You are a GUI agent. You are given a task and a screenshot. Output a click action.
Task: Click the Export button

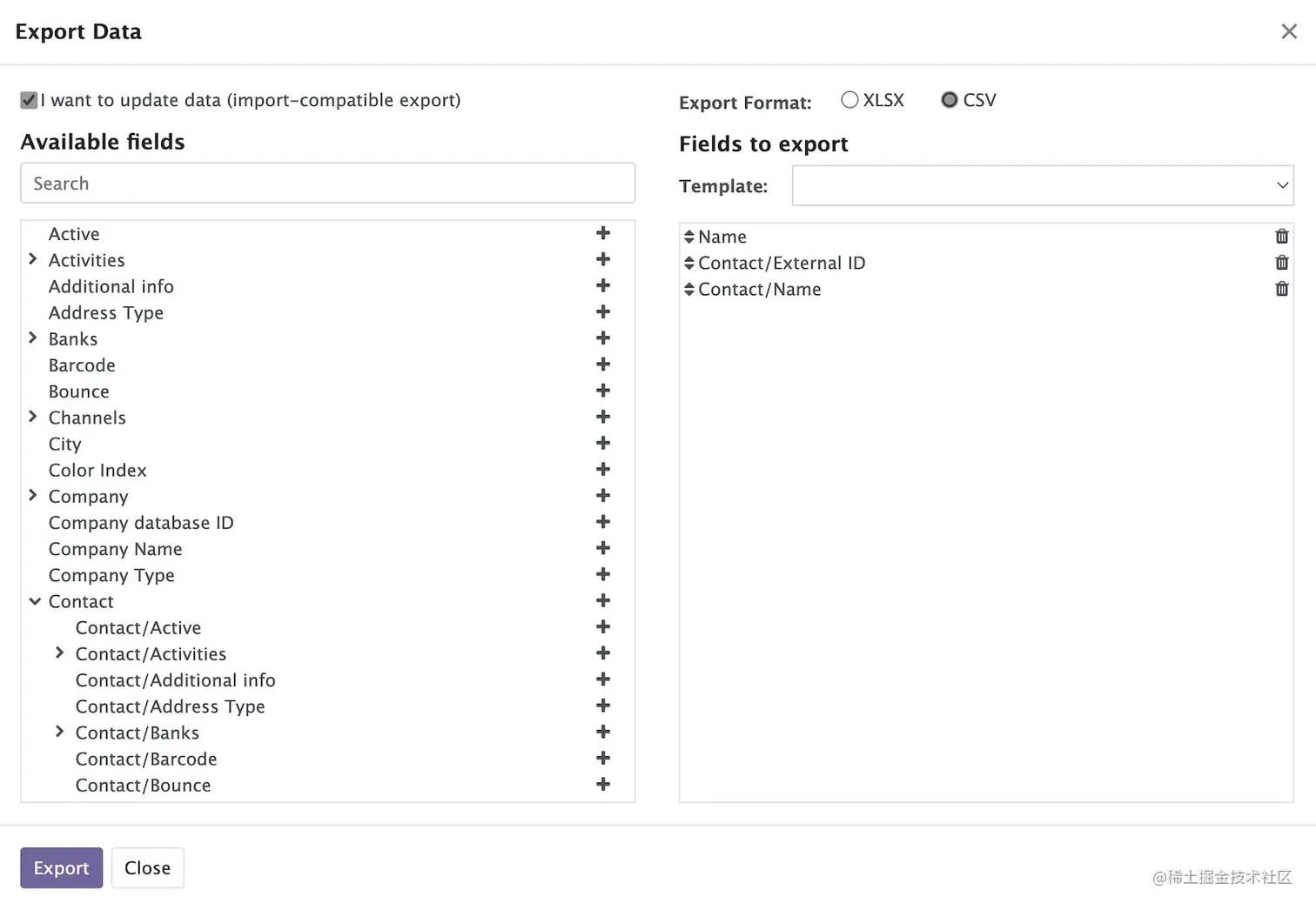coord(61,868)
